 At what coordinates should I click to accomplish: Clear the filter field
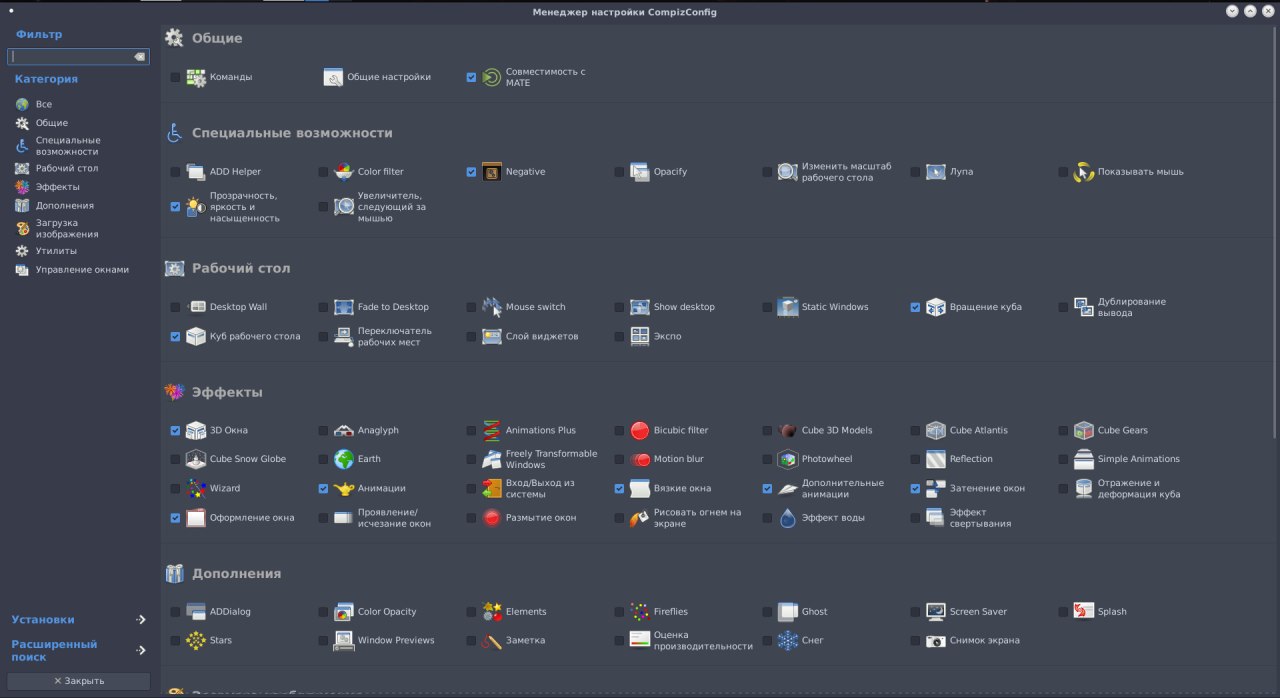coord(140,57)
